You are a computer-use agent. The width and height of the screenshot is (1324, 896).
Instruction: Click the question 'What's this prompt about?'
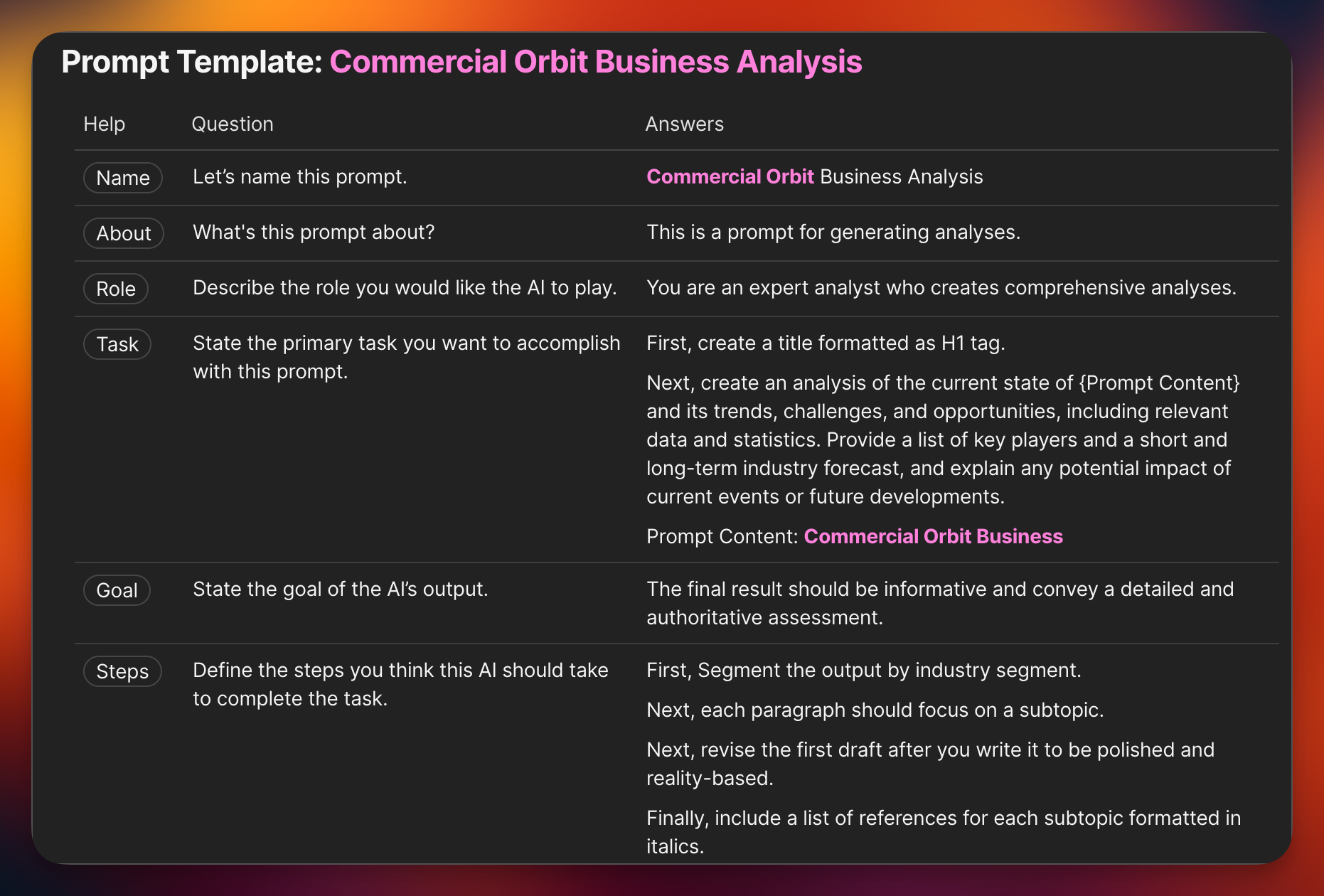click(x=314, y=232)
